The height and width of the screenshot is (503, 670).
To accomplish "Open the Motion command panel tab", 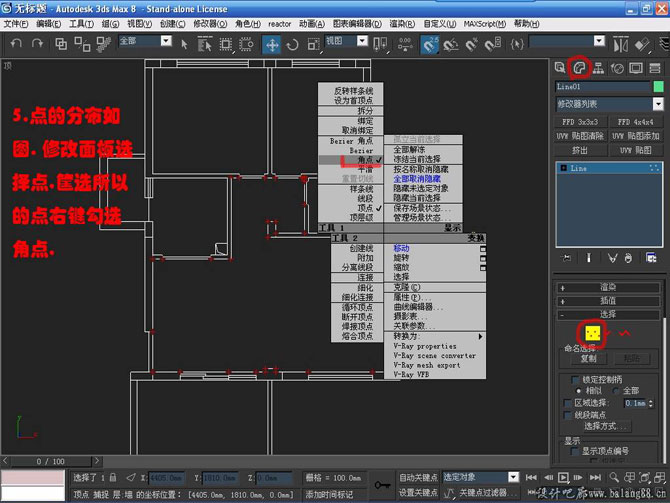I will 617,68.
